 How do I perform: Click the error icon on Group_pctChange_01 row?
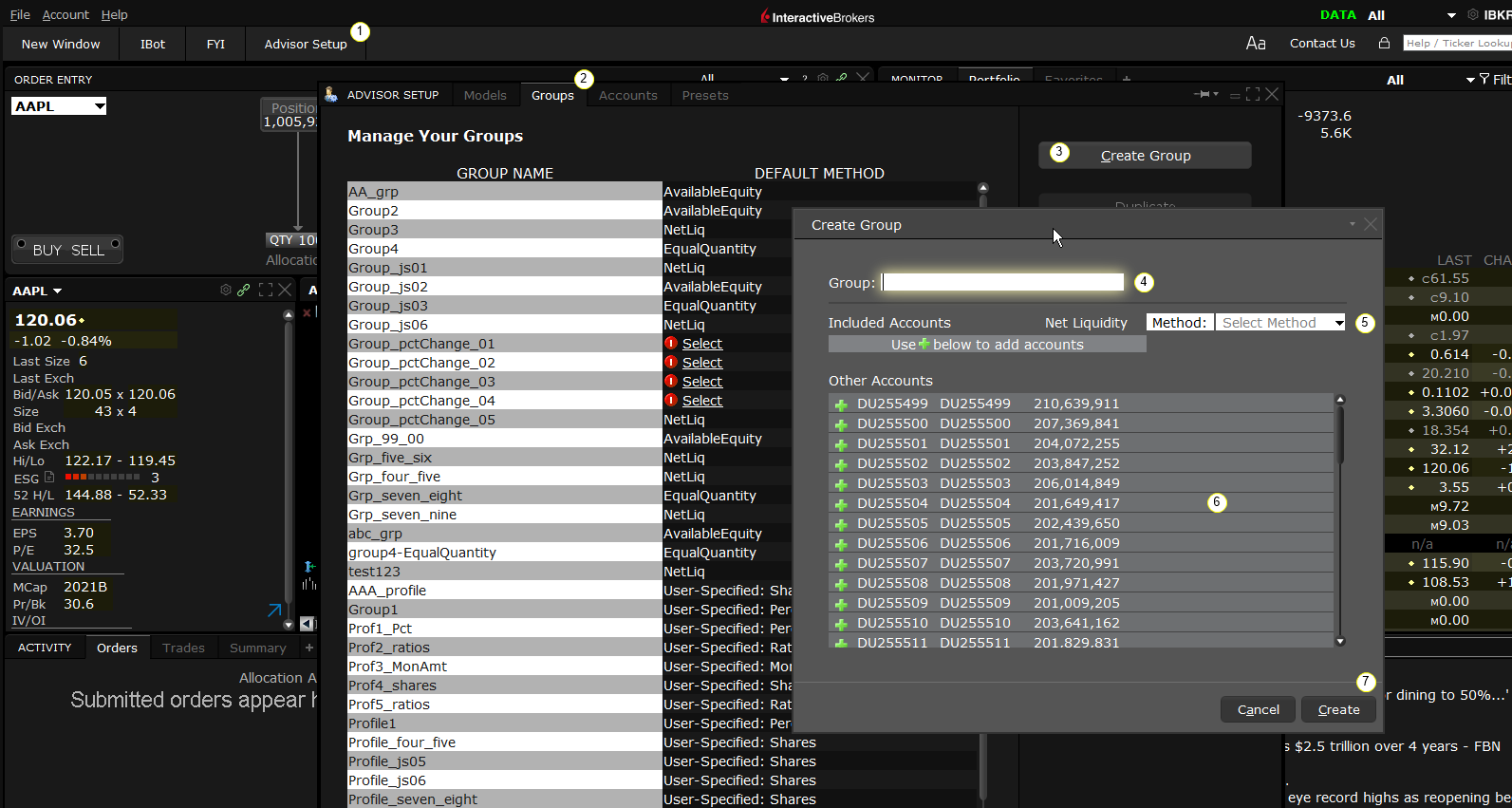pos(671,343)
